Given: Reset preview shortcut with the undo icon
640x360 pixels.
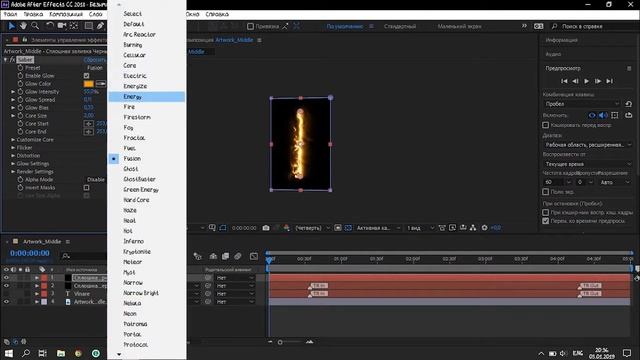Looking at the screenshot, I should (x=629, y=104).
